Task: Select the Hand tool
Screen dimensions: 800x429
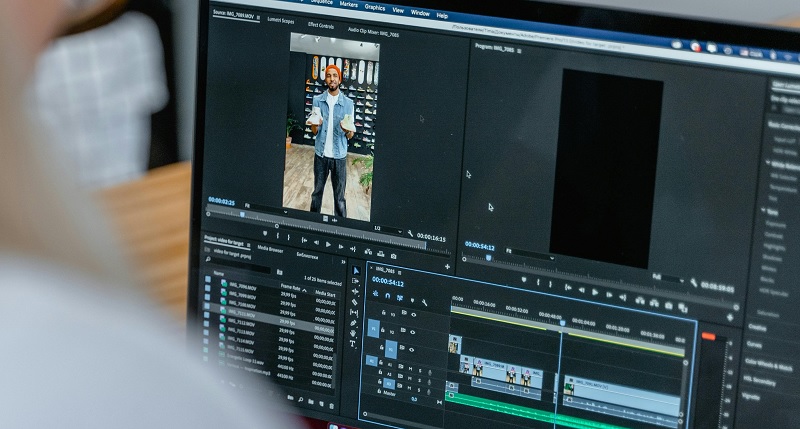Action: click(x=353, y=334)
